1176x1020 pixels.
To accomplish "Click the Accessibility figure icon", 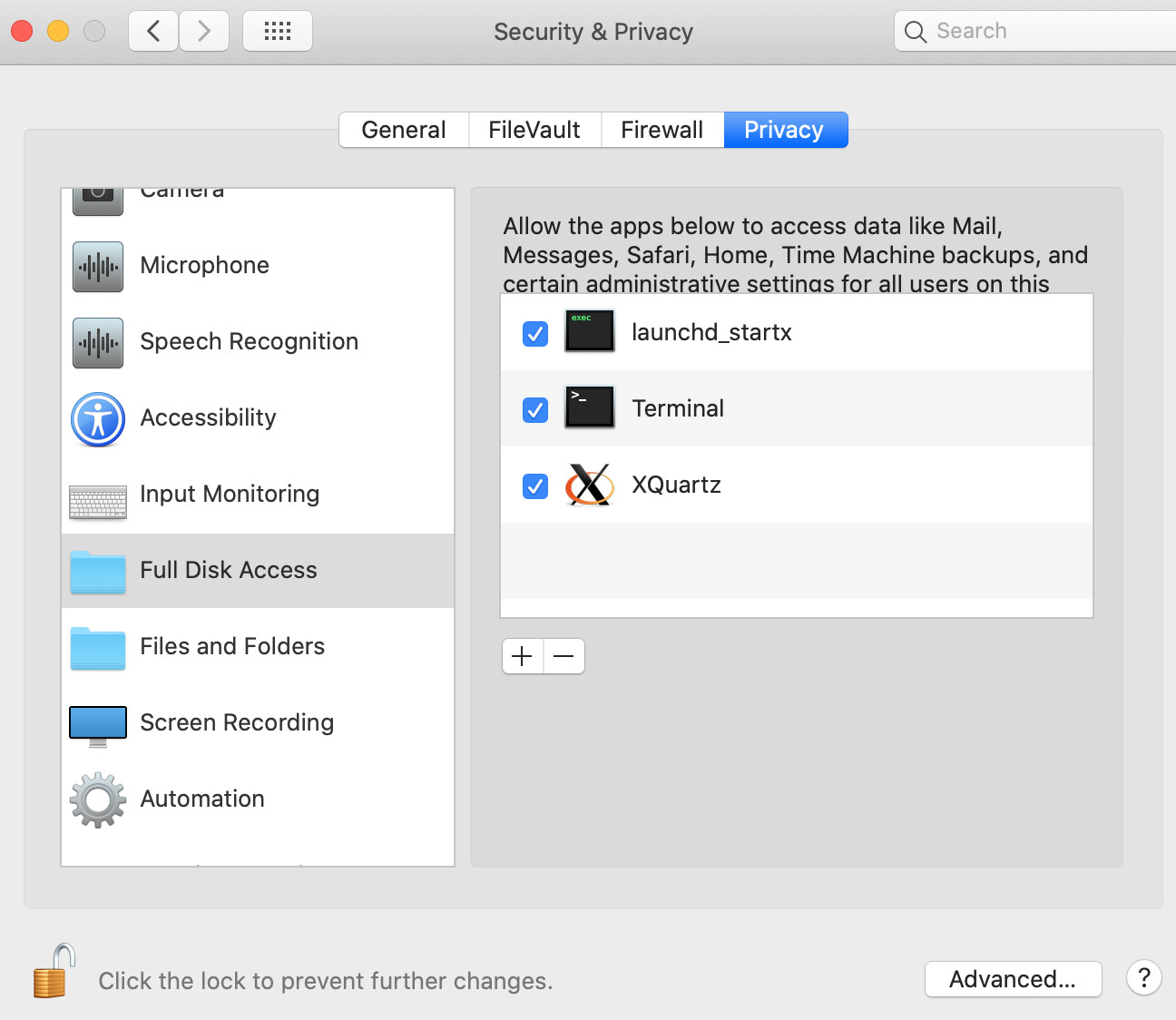I will point(98,418).
